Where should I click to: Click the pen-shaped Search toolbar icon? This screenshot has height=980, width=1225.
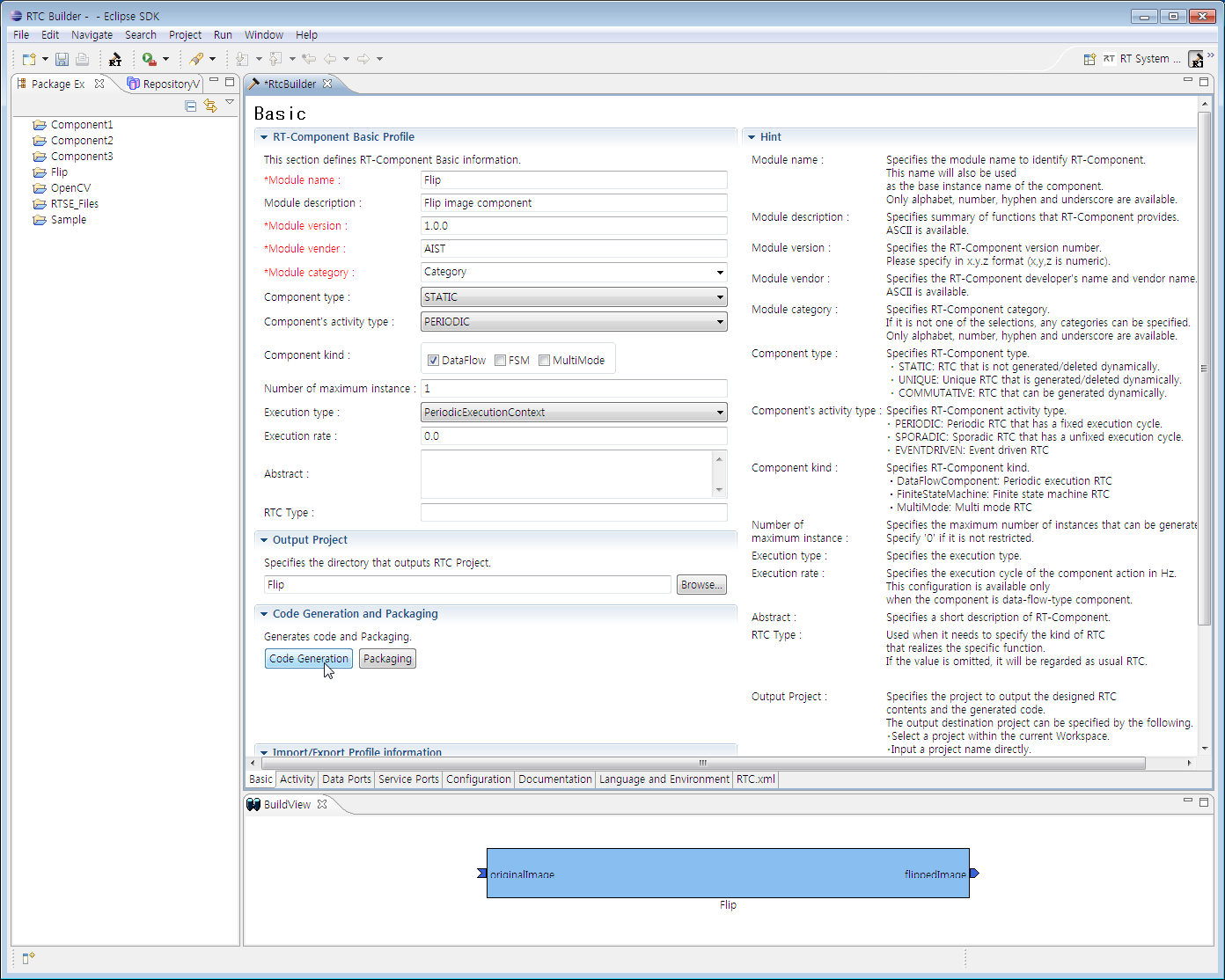[x=196, y=59]
